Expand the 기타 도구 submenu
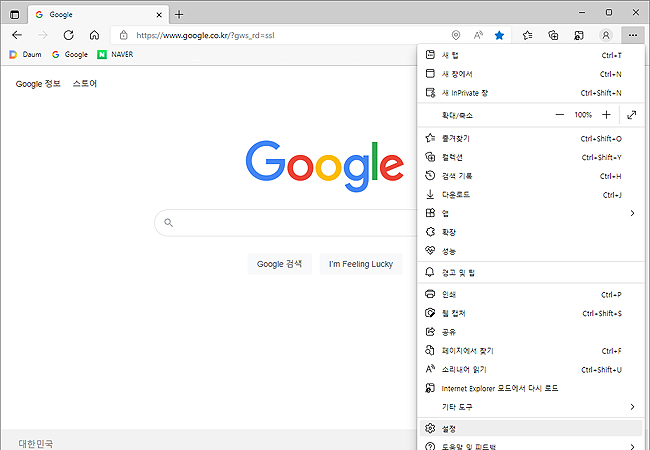The height and width of the screenshot is (450, 650). click(531, 407)
